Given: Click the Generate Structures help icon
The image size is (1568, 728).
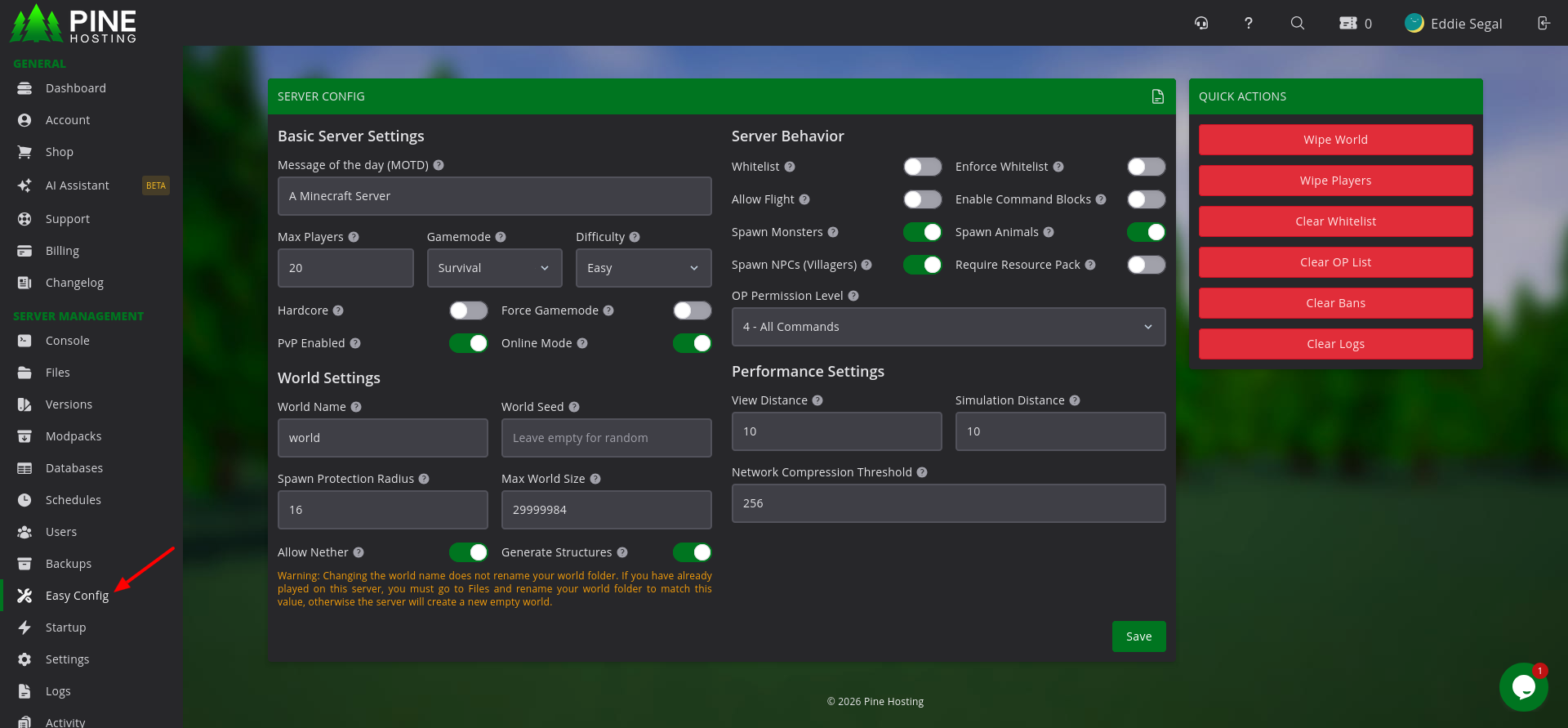Looking at the screenshot, I should (622, 552).
